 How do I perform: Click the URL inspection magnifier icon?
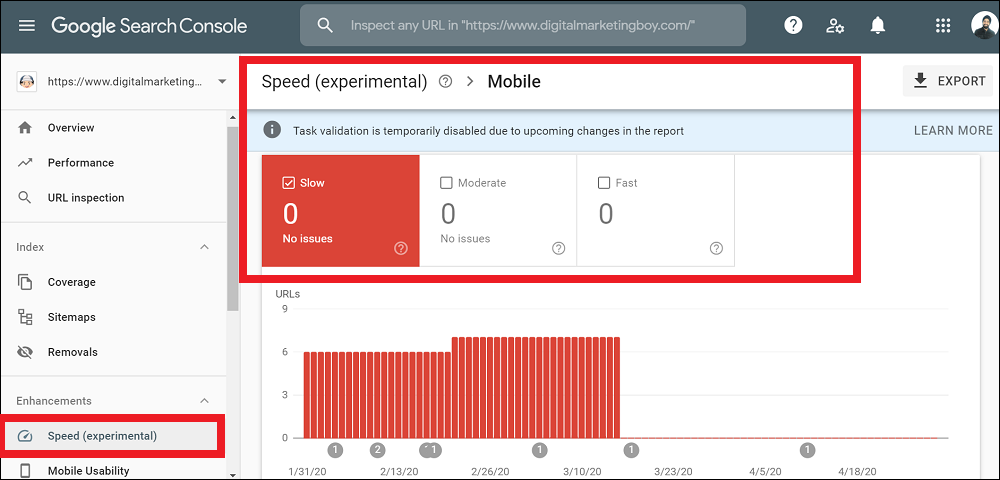point(25,198)
